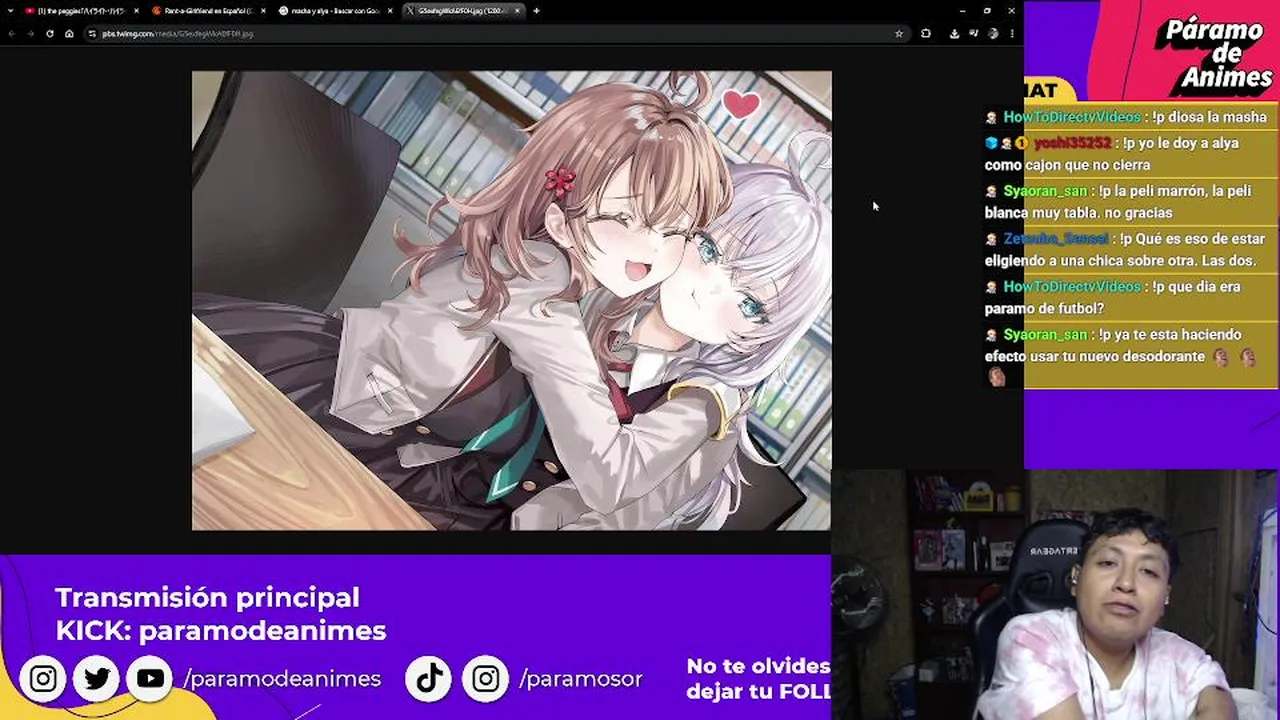
Task: Click the No te olvides dejar tu FOLL text
Action: click(759, 678)
